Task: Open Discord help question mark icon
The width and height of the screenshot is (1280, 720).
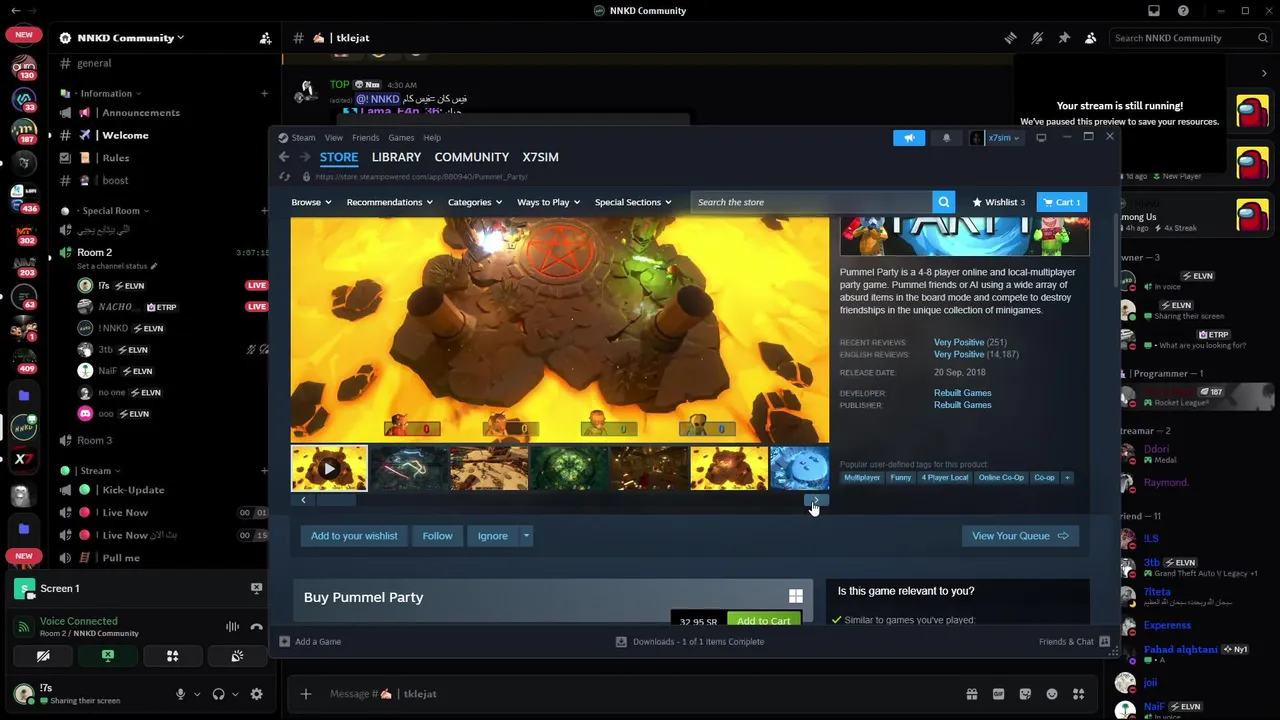Action: tap(1183, 11)
